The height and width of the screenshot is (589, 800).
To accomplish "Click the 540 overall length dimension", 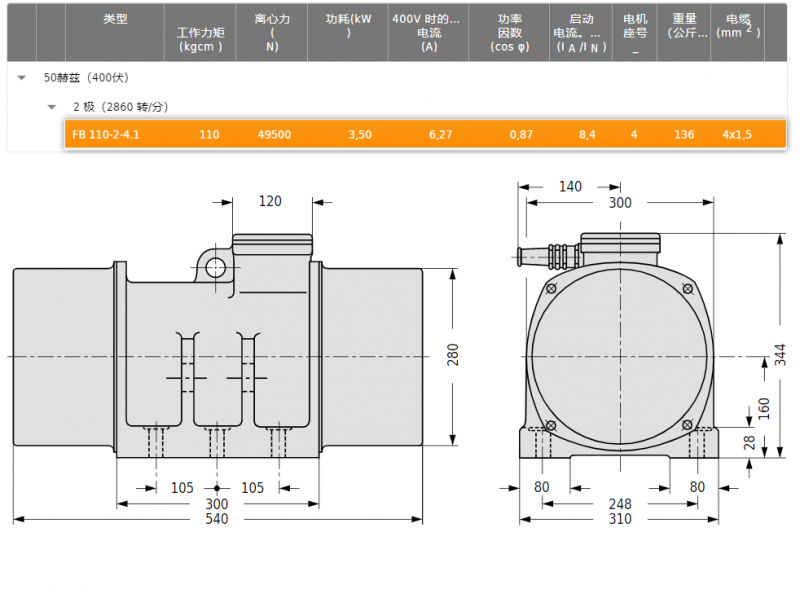I will pos(217,519).
